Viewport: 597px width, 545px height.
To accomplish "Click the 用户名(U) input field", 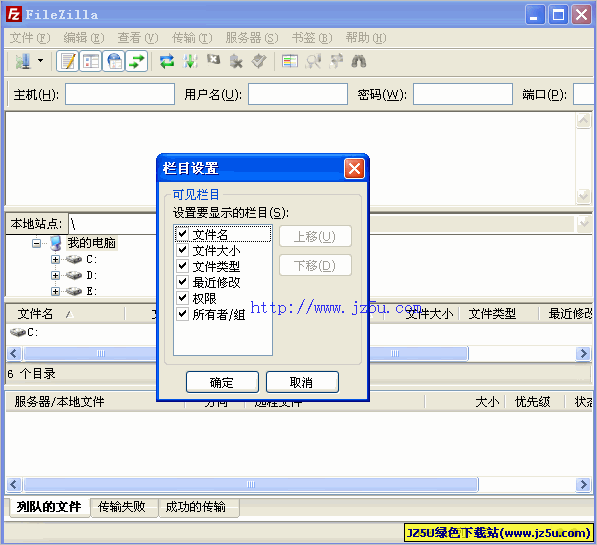I will (298, 94).
